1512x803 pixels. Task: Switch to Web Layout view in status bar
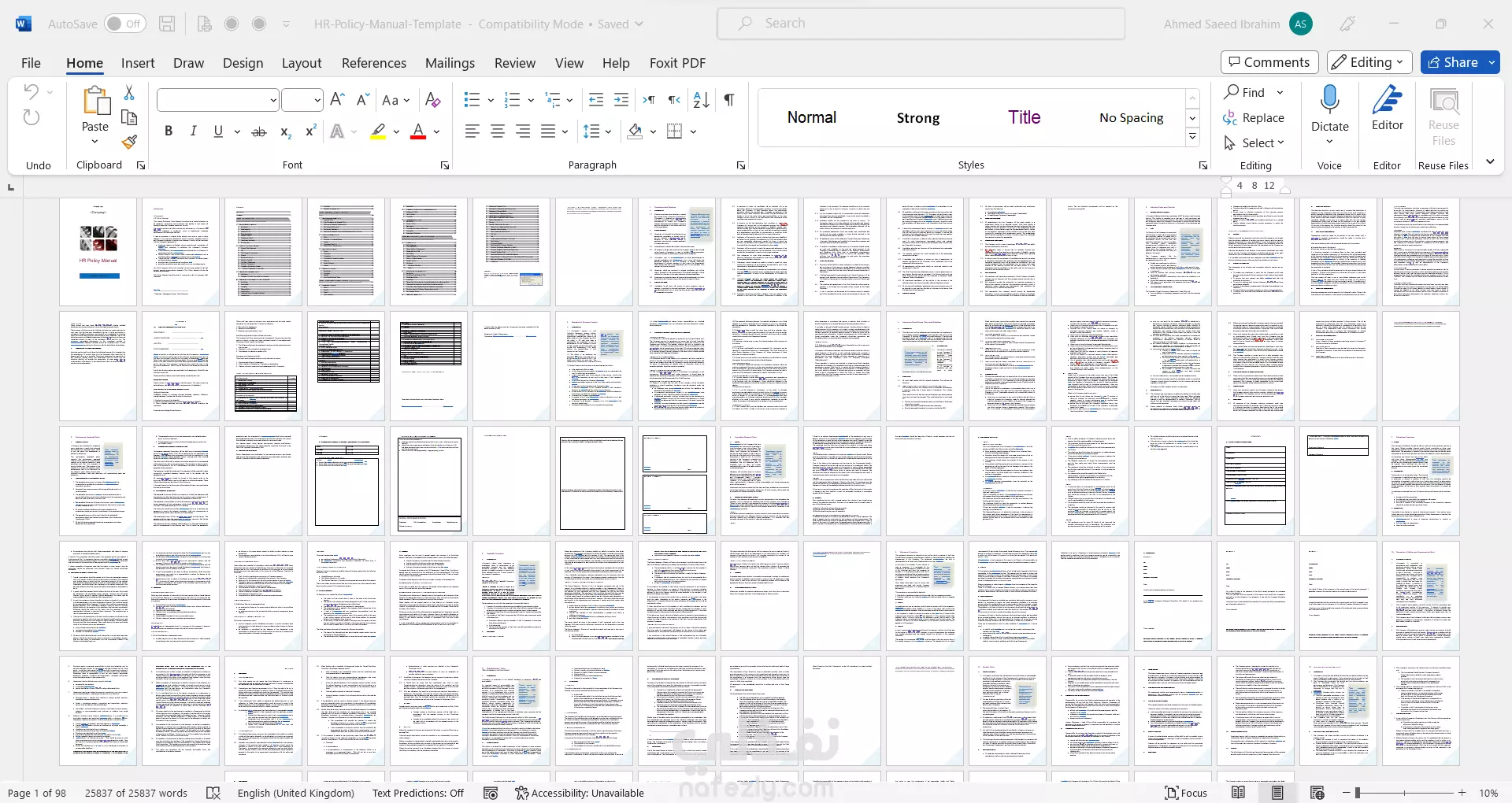[x=1317, y=793]
